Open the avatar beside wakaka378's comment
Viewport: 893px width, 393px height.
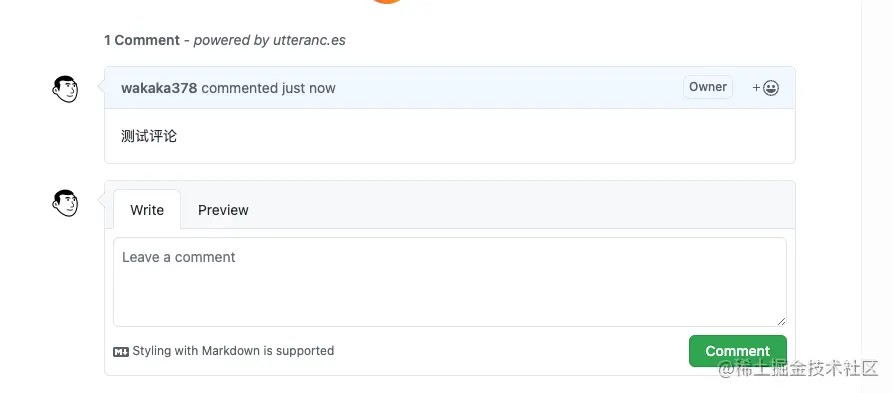tap(65, 89)
